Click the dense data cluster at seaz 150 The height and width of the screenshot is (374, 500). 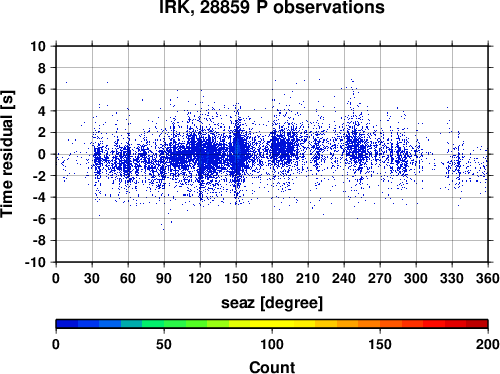pyautogui.click(x=237, y=151)
